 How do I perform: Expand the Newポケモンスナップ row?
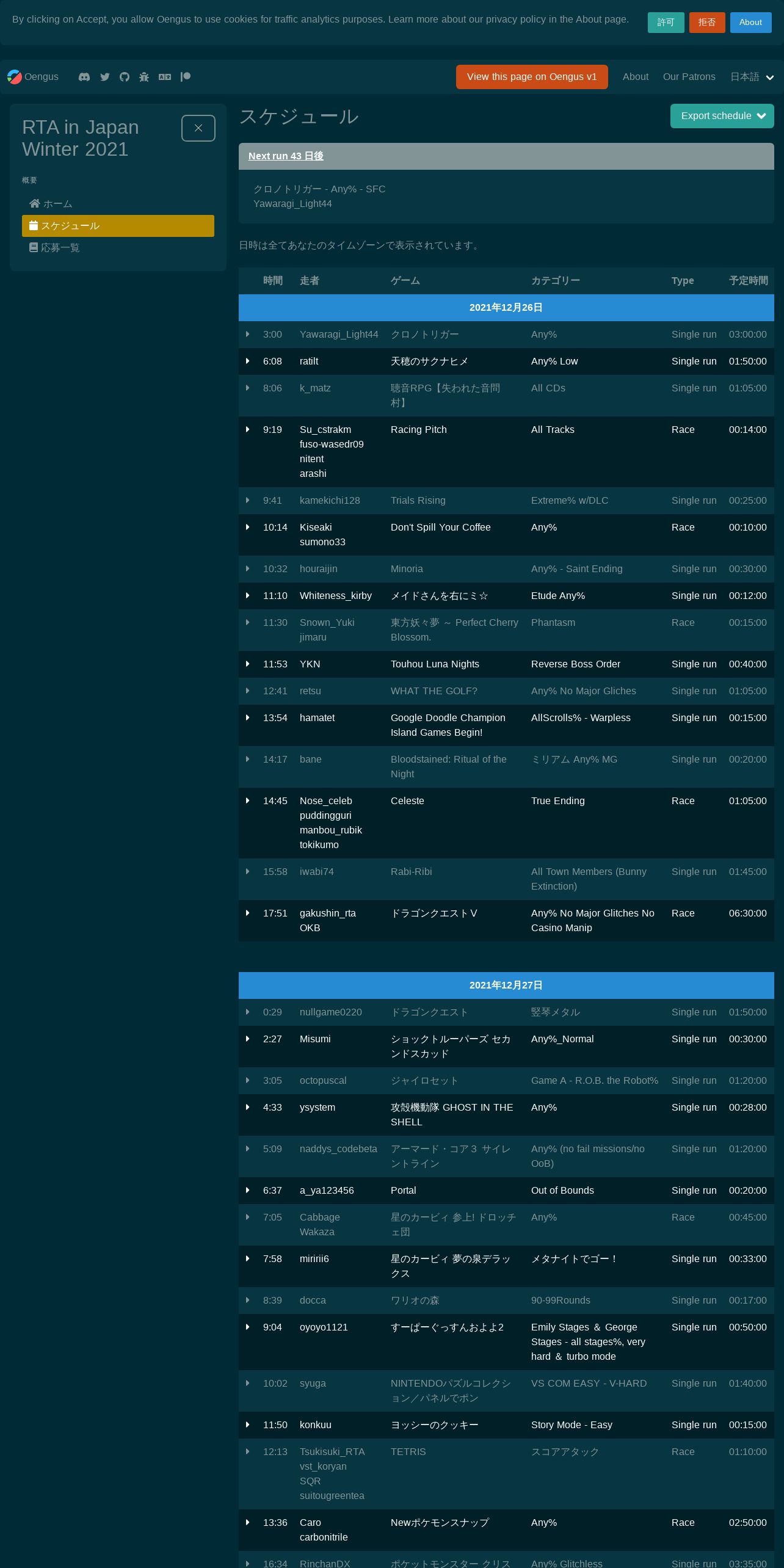click(247, 1523)
